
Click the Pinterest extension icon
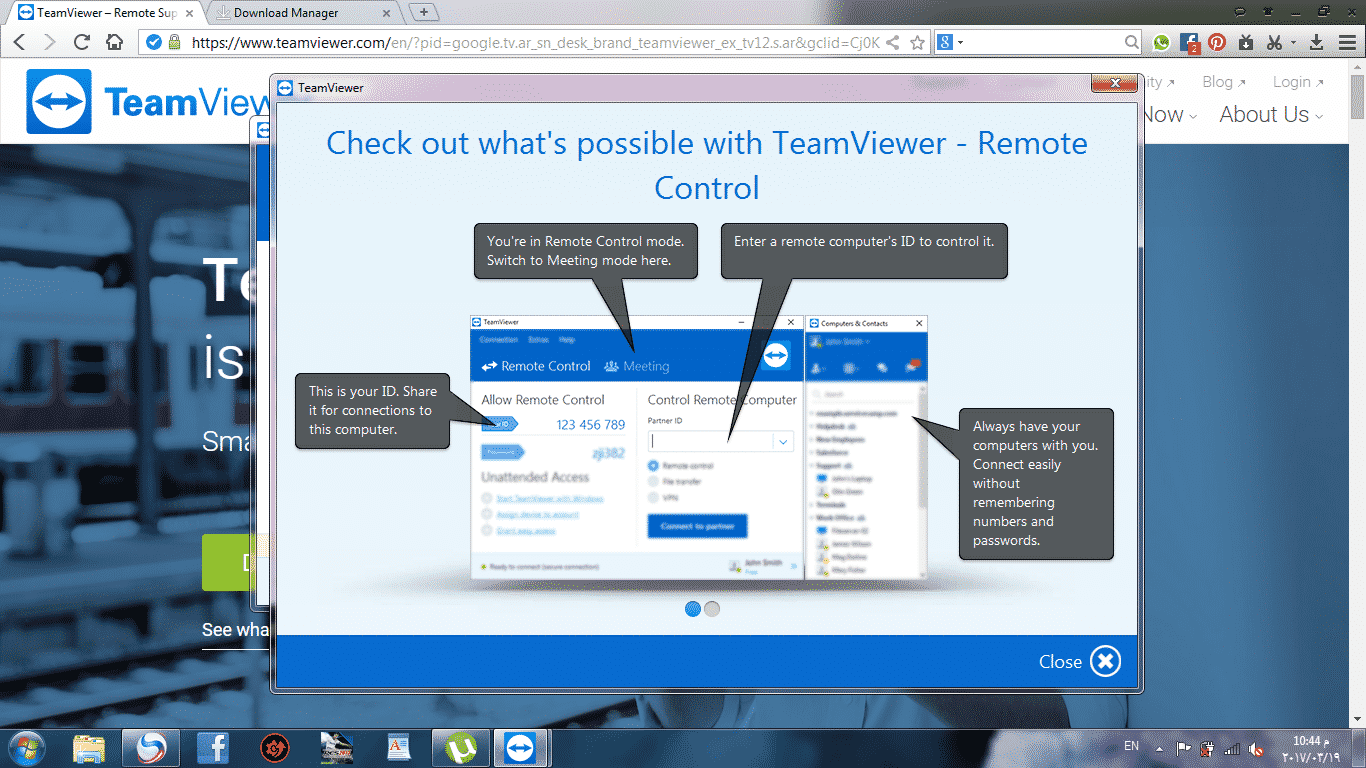coord(1217,43)
